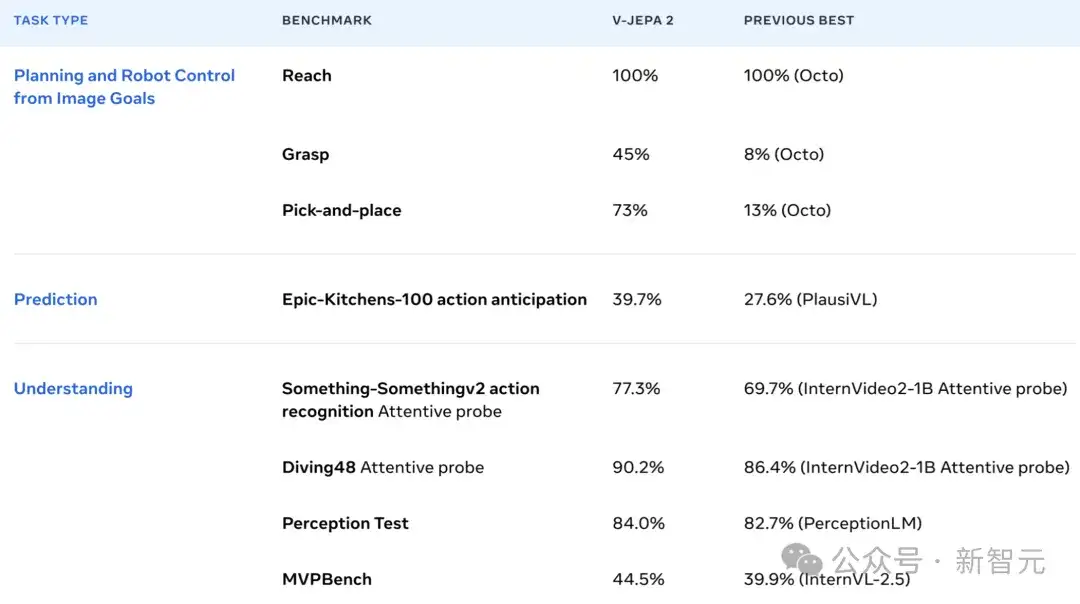Screen dimensions: 1080x604
Task: Click the PREVIOUS BEST column header
Action: (x=798, y=21)
